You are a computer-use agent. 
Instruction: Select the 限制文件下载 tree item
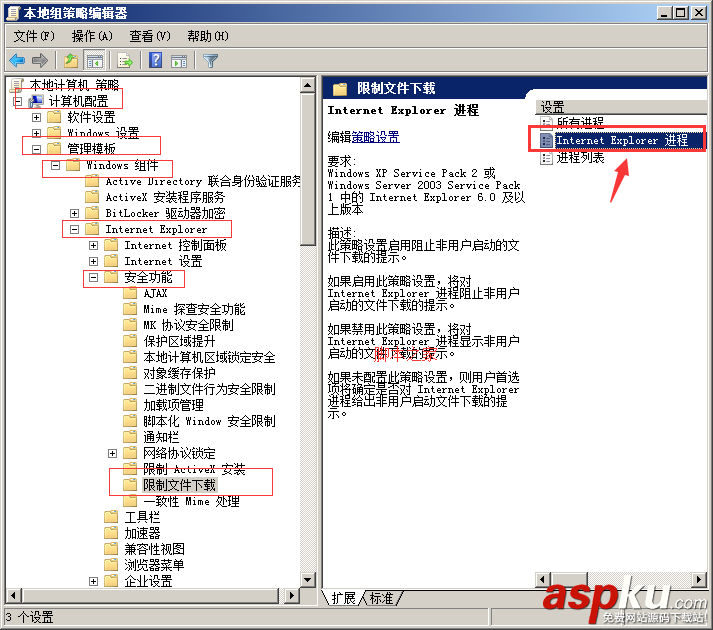point(180,485)
